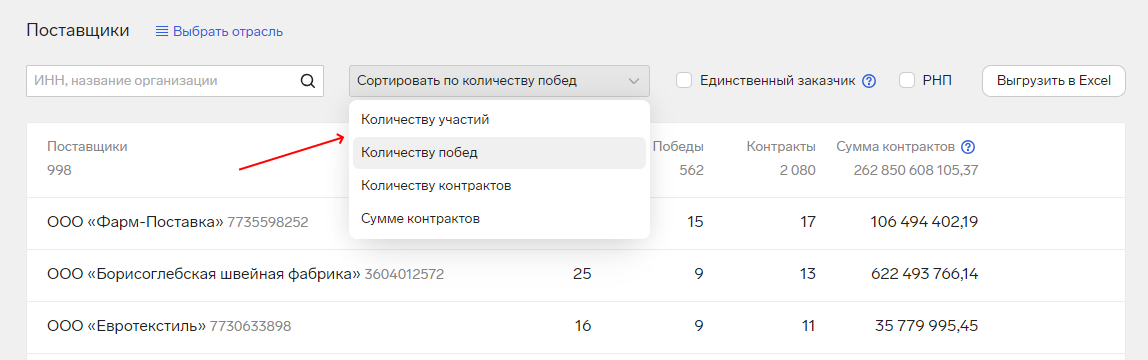This screenshot has width=1148, height=360.
Task: Click the Победы column header
Action: tap(678, 146)
